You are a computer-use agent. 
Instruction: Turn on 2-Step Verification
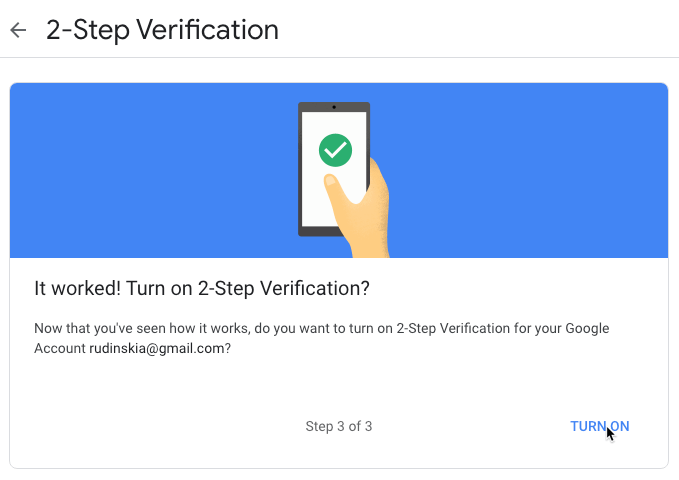pyautogui.click(x=599, y=426)
